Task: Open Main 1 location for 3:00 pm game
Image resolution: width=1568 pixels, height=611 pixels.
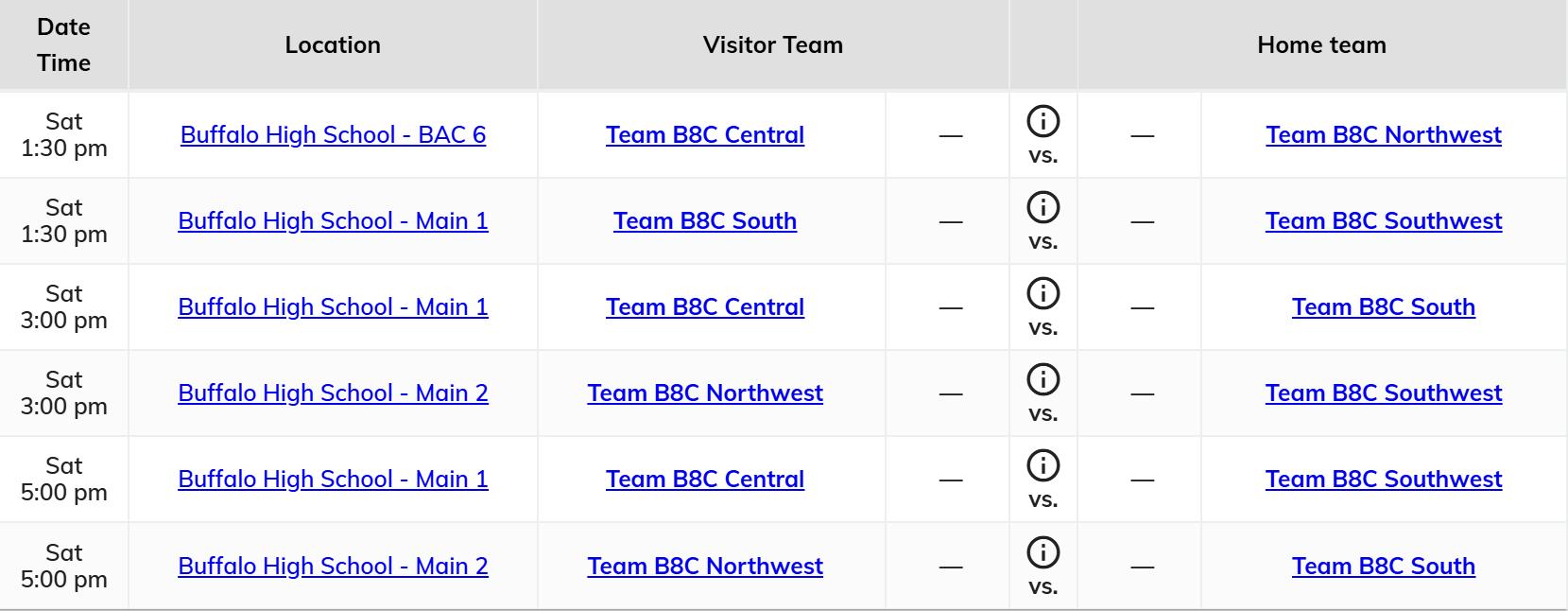Action: [x=333, y=306]
